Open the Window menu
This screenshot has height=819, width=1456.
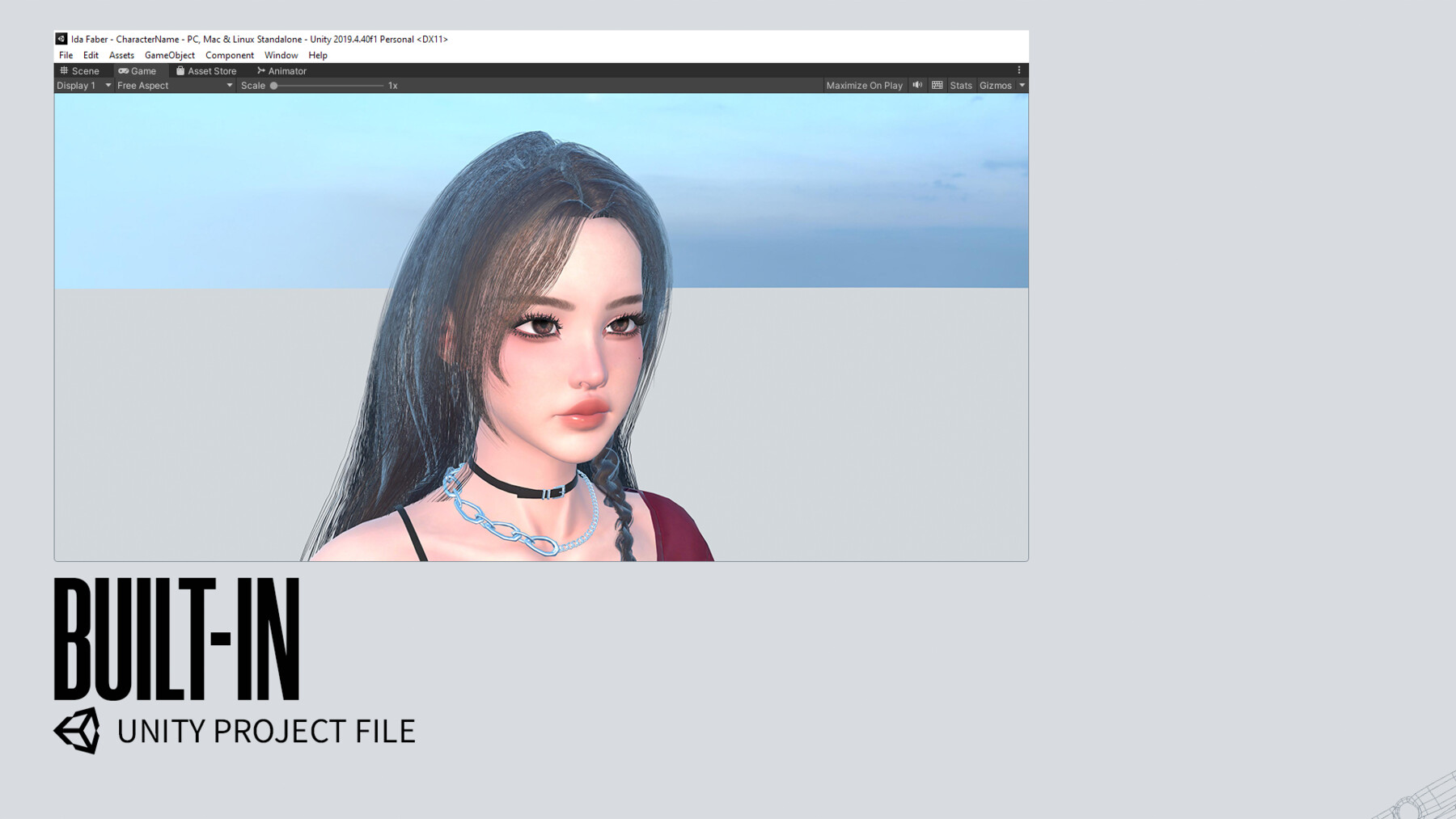281,55
